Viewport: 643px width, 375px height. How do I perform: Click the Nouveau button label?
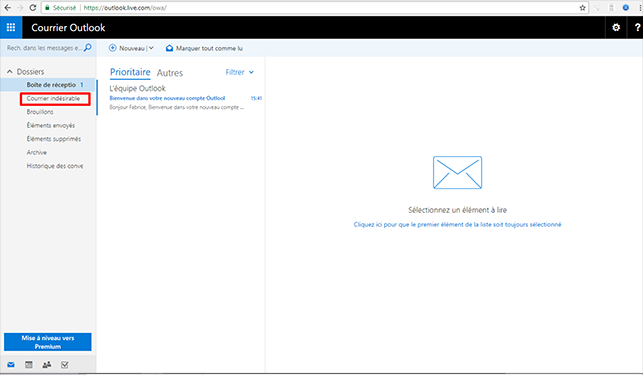(x=132, y=48)
